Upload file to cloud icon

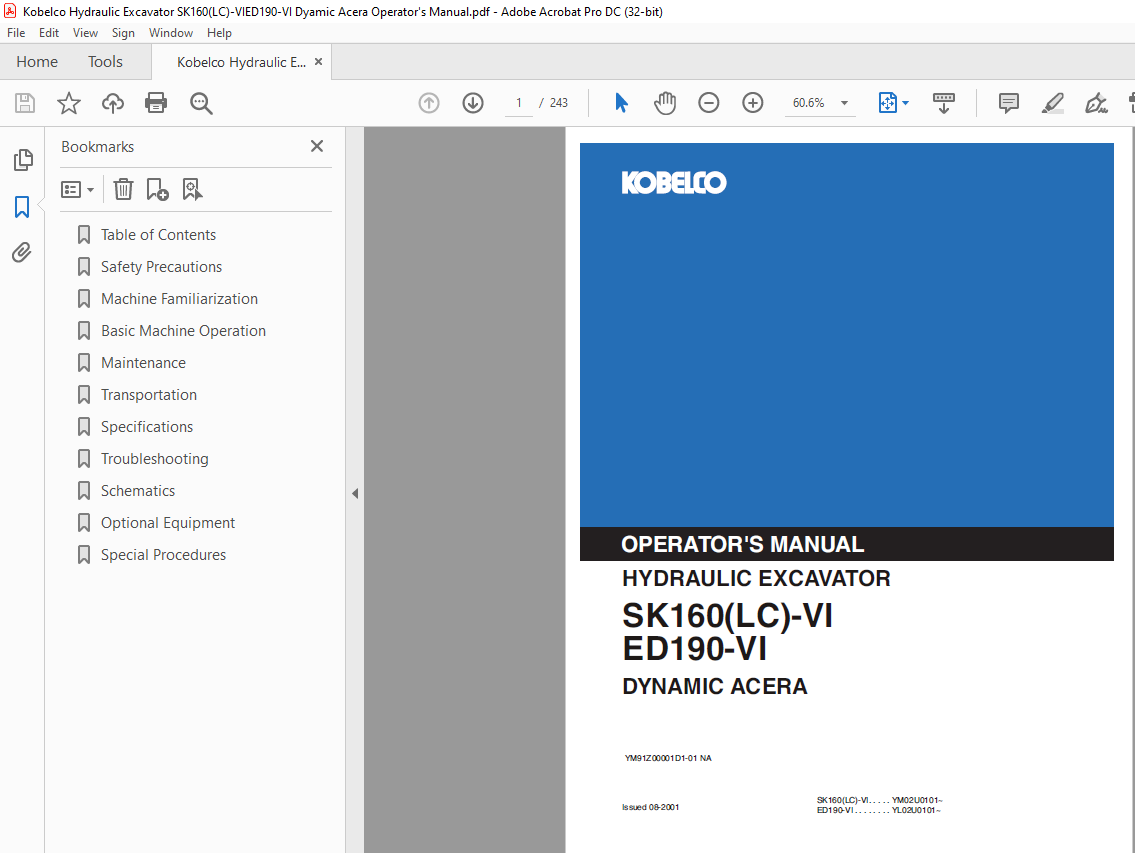(x=112, y=103)
